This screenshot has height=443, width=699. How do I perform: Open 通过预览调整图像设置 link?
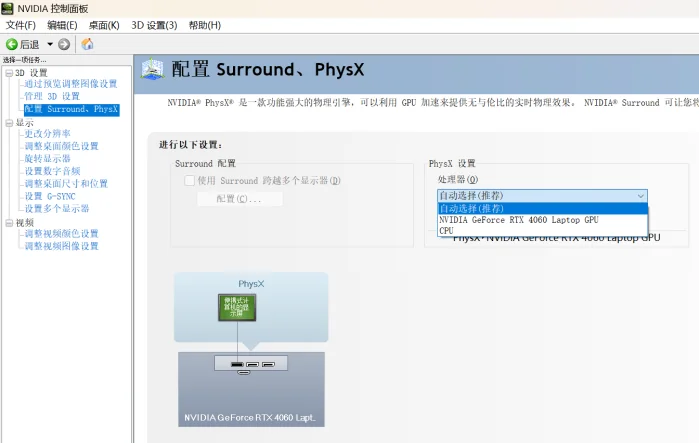pyautogui.click(x=71, y=84)
